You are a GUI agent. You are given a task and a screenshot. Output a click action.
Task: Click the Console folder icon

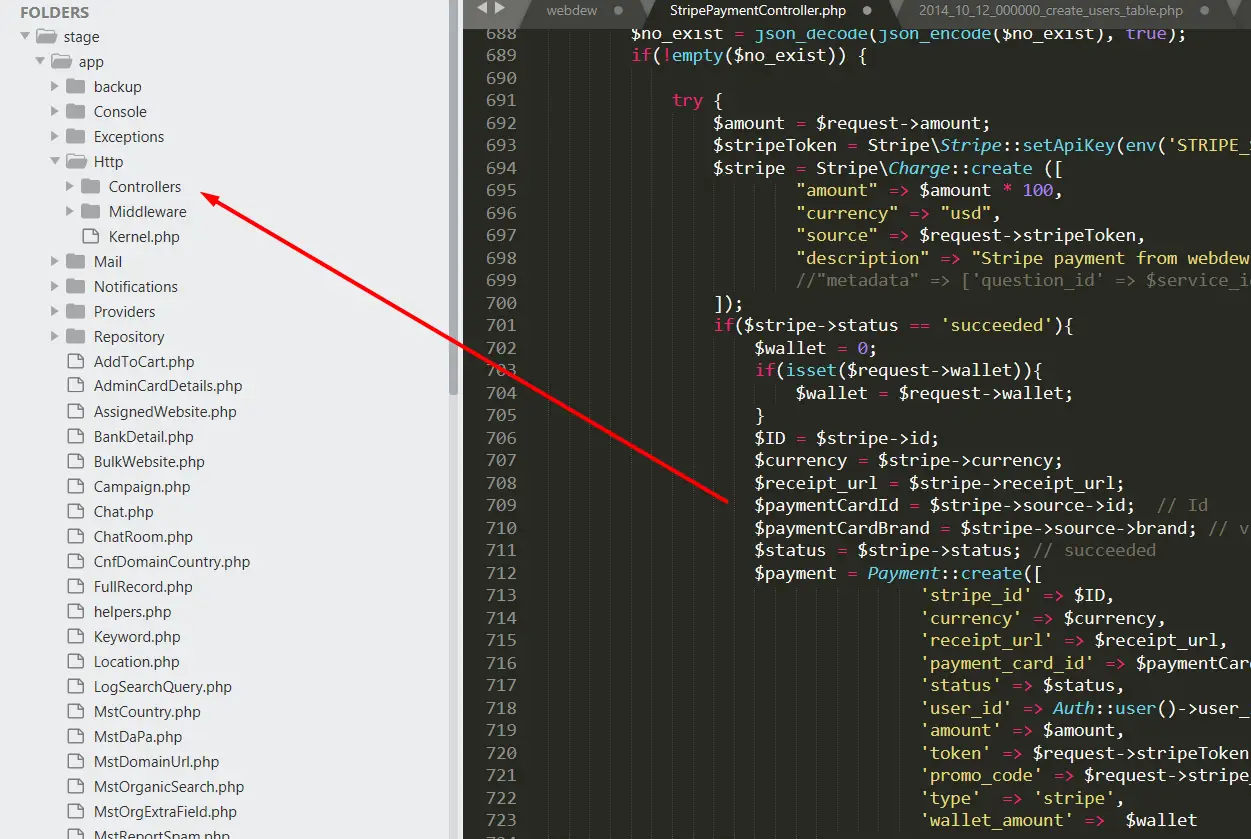click(x=76, y=111)
